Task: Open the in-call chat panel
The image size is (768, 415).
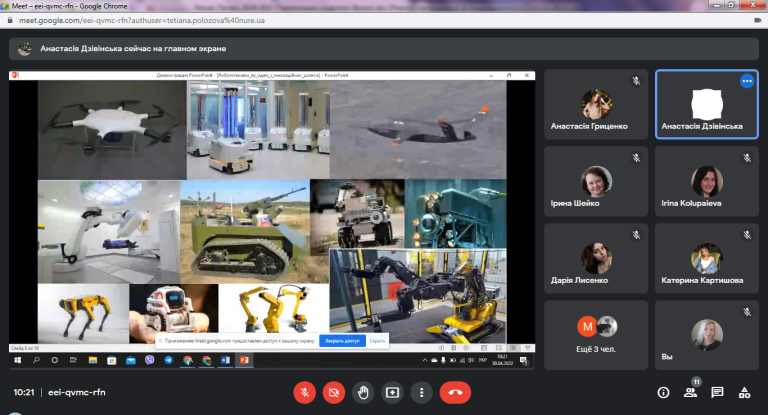Action: click(717, 392)
